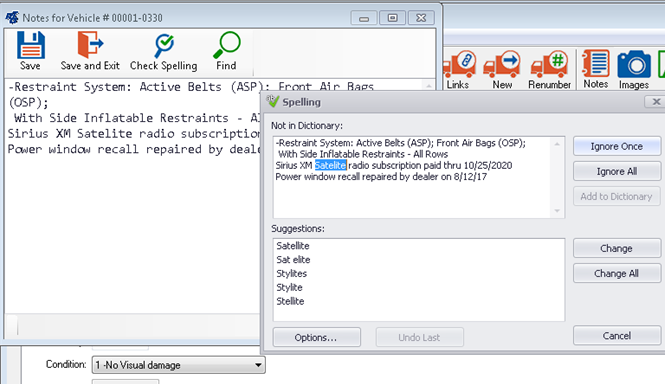
Task: Click the Change All button
Action: 617,273
